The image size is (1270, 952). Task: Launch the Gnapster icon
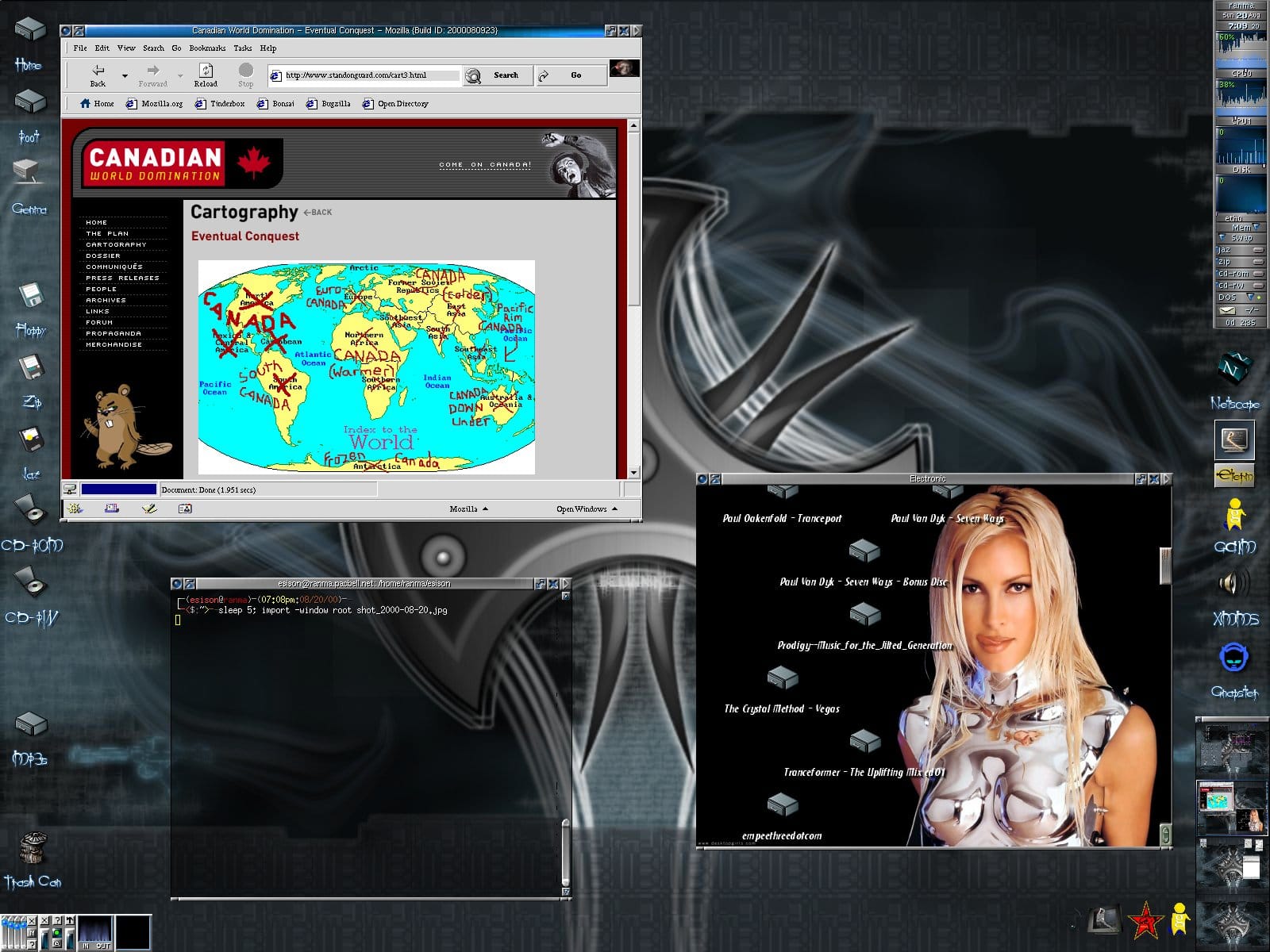1234,658
